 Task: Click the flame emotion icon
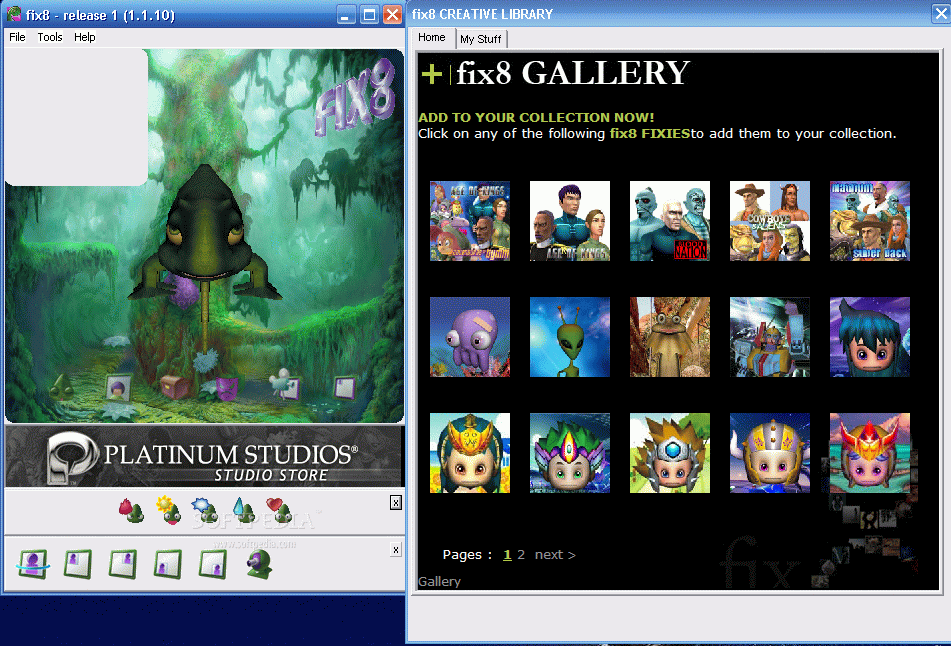(x=131, y=511)
